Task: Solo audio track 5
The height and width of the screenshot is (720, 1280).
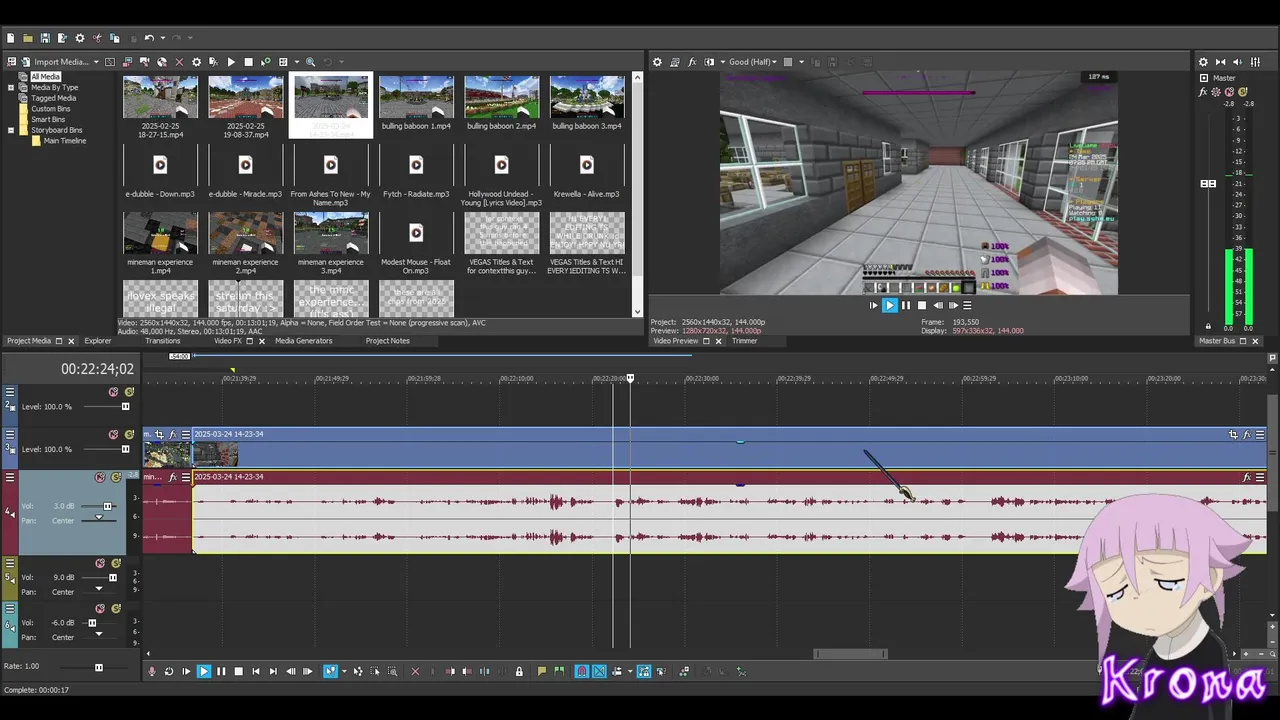Action: (116, 564)
